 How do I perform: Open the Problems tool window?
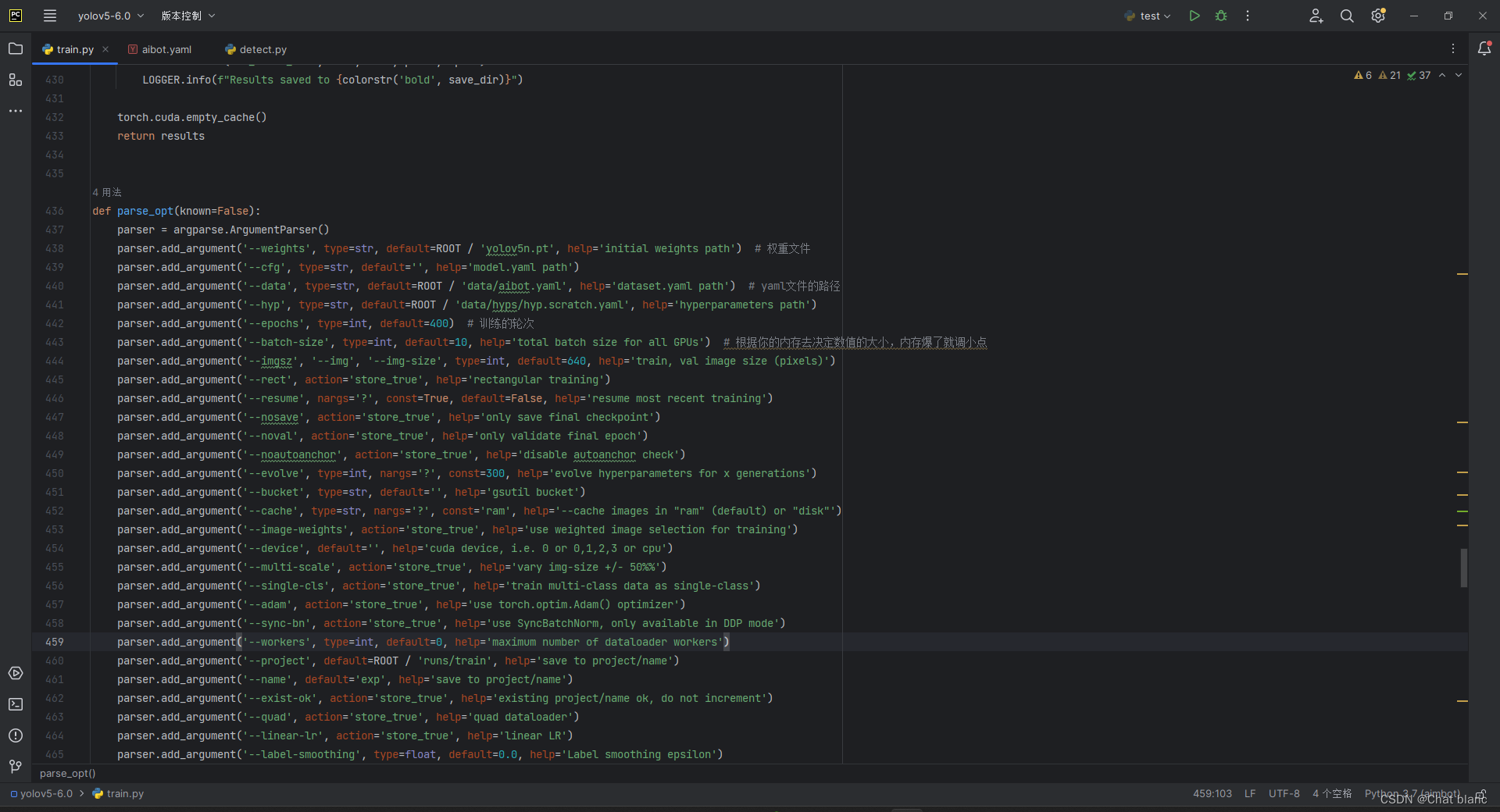pyautogui.click(x=16, y=735)
